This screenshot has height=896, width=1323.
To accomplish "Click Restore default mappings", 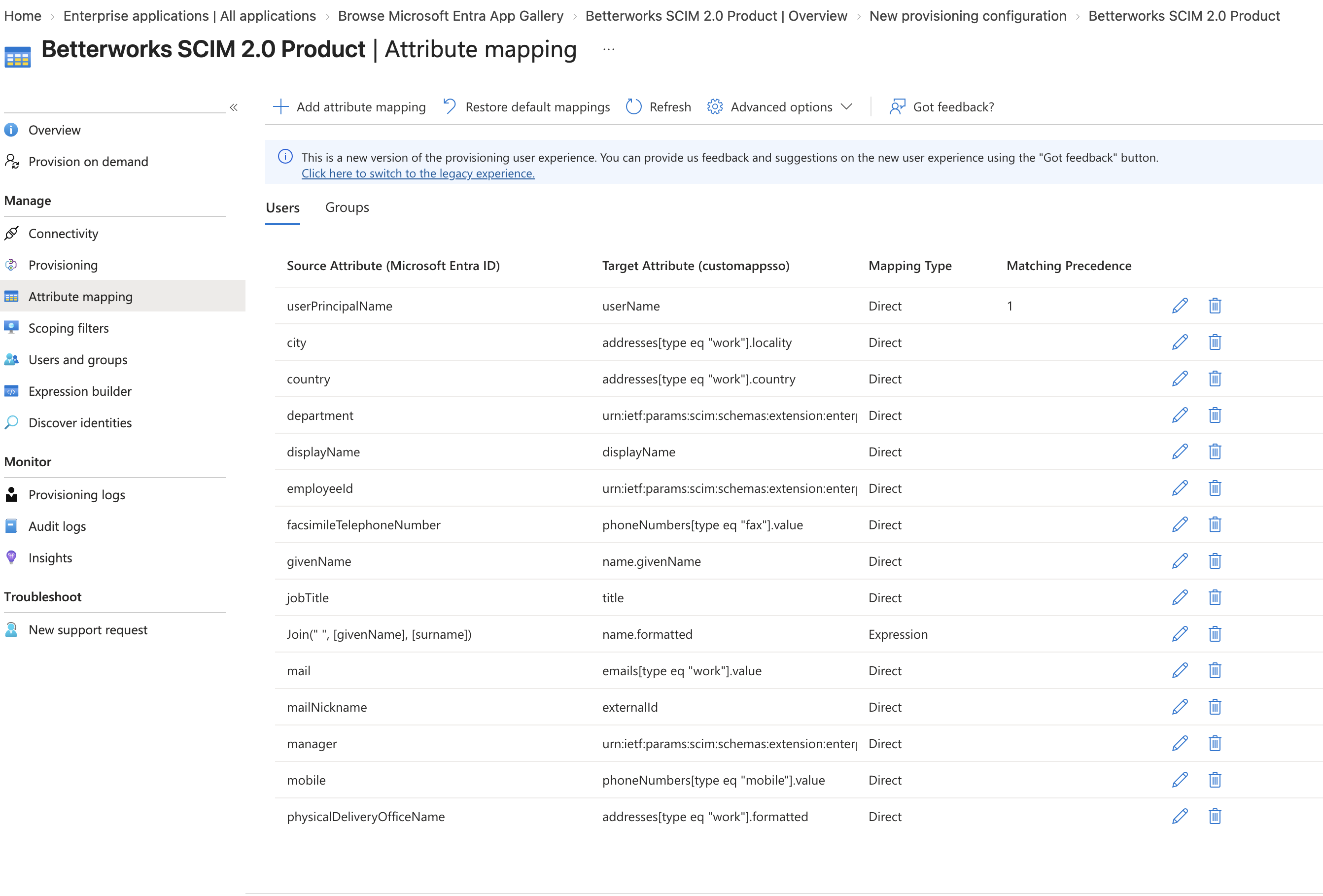I will pyautogui.click(x=526, y=107).
